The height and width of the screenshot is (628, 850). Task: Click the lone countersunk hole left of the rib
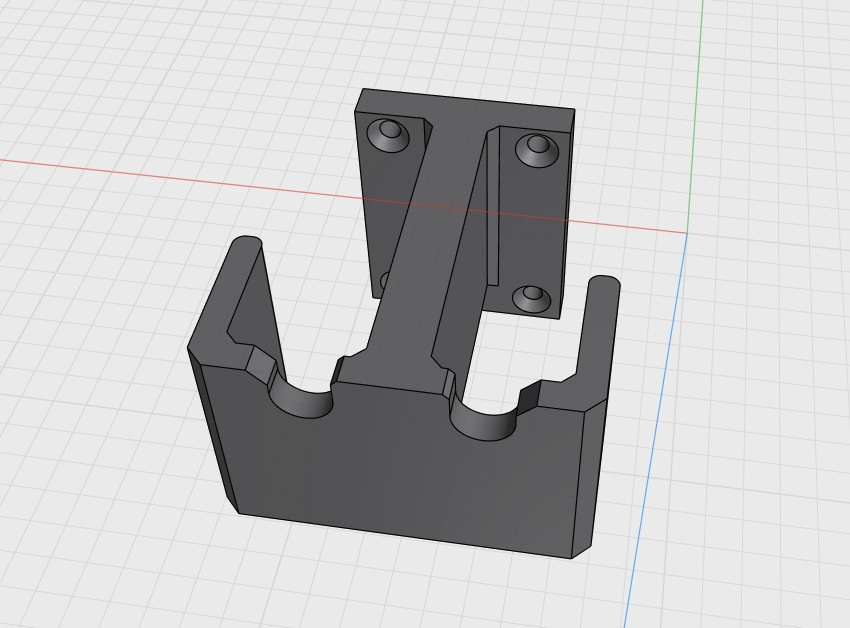[x=389, y=134]
